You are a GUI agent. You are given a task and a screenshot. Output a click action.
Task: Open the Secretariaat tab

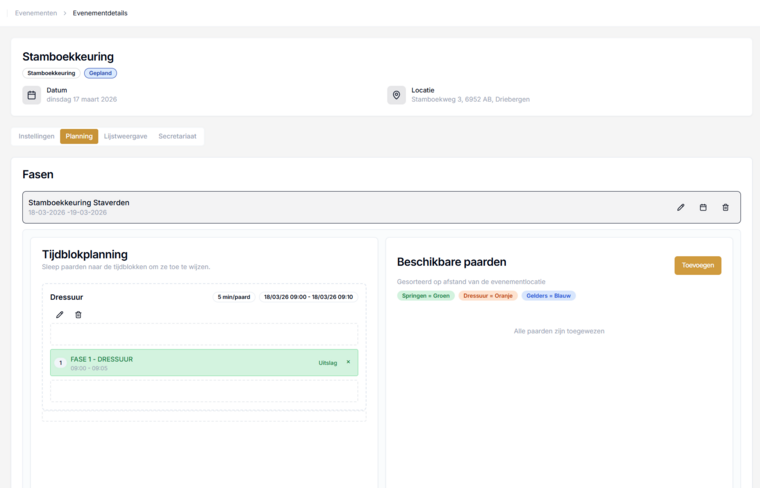coord(177,136)
